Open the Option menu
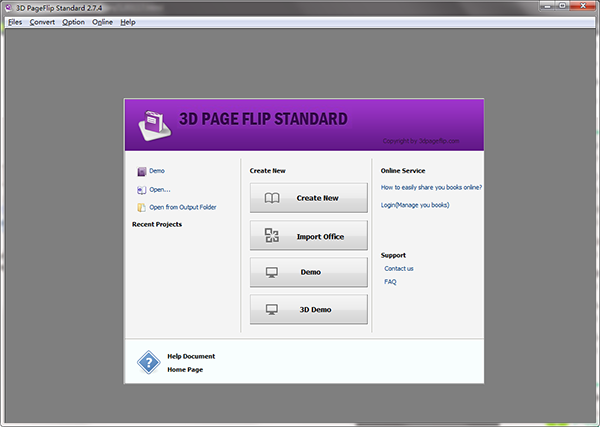The image size is (600, 427). pyautogui.click(x=73, y=22)
